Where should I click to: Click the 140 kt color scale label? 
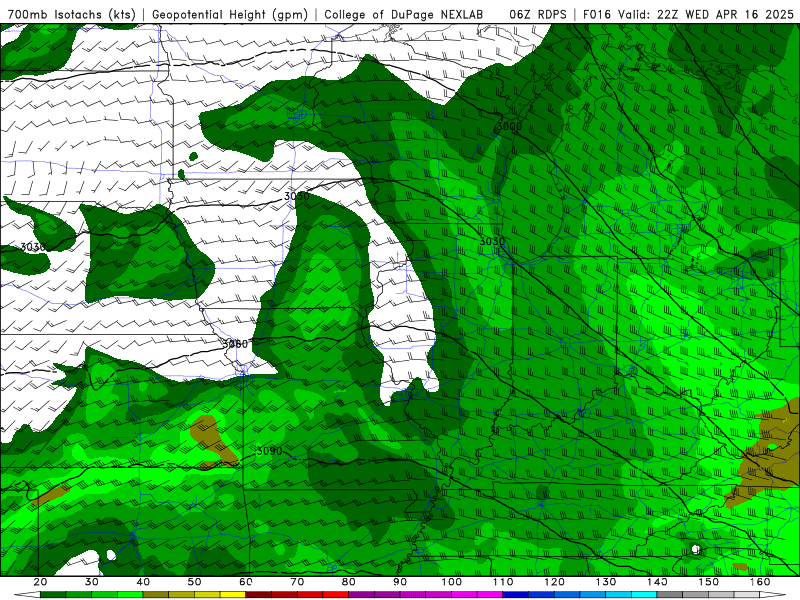[657, 582]
